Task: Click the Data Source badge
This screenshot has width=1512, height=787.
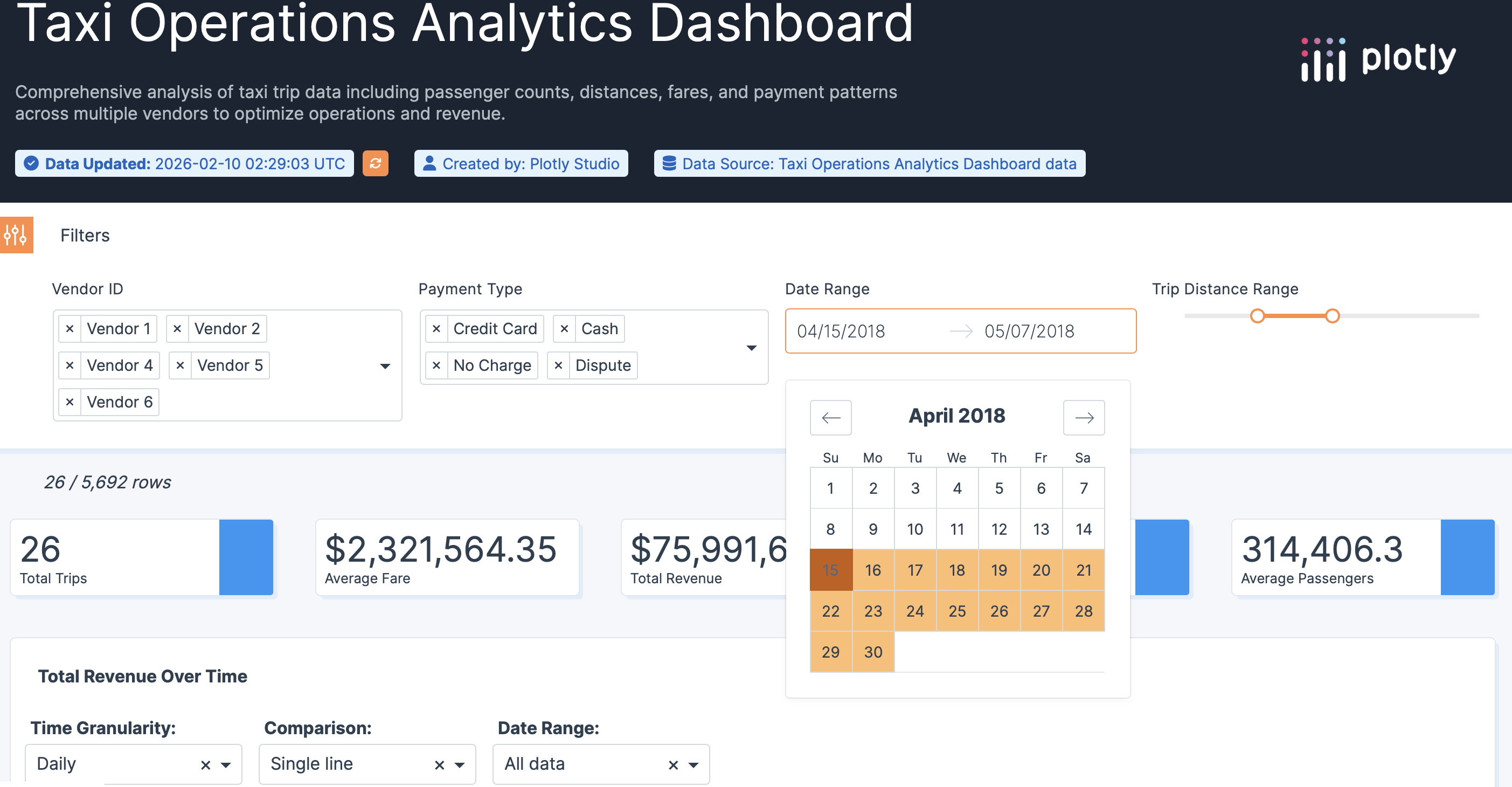Action: (x=869, y=163)
